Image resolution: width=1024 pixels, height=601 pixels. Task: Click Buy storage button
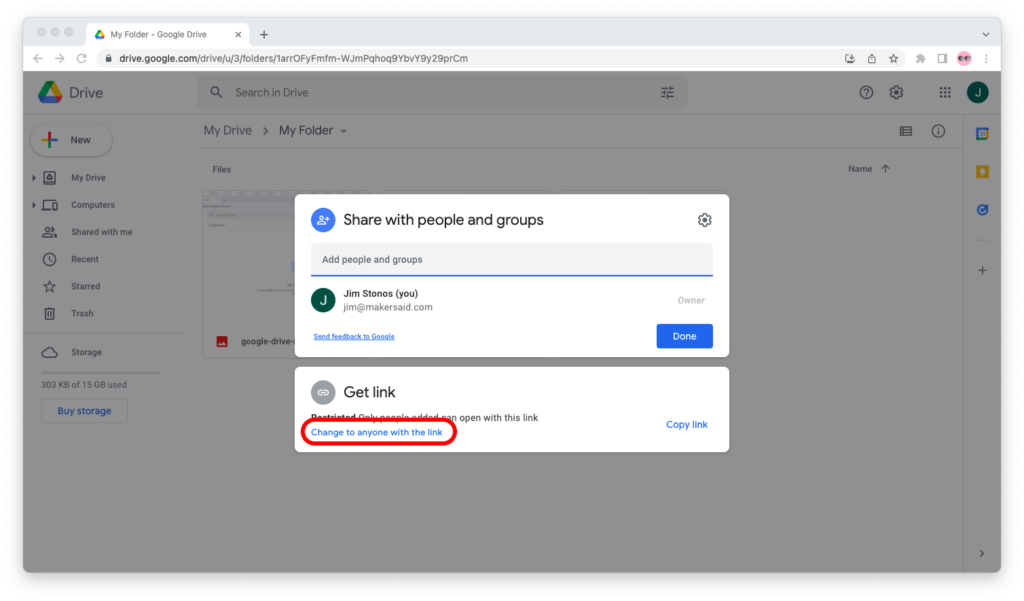pyautogui.click(x=84, y=411)
